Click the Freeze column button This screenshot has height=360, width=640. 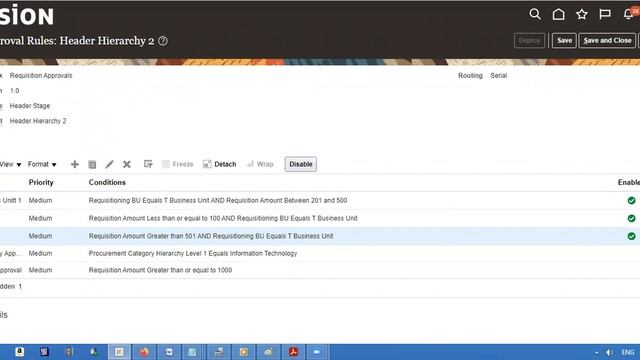tap(178, 164)
